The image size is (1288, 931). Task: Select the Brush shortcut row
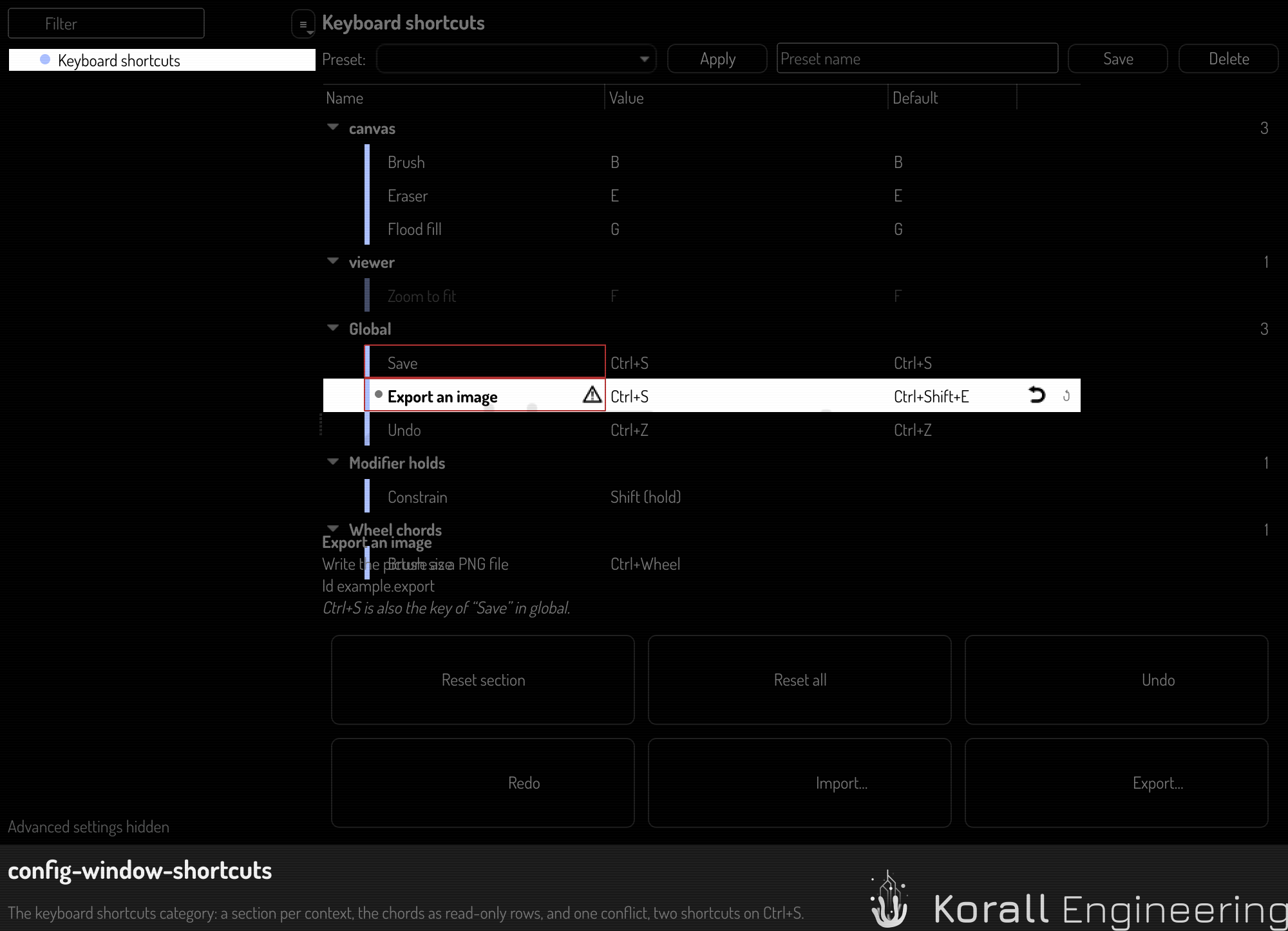pos(702,162)
